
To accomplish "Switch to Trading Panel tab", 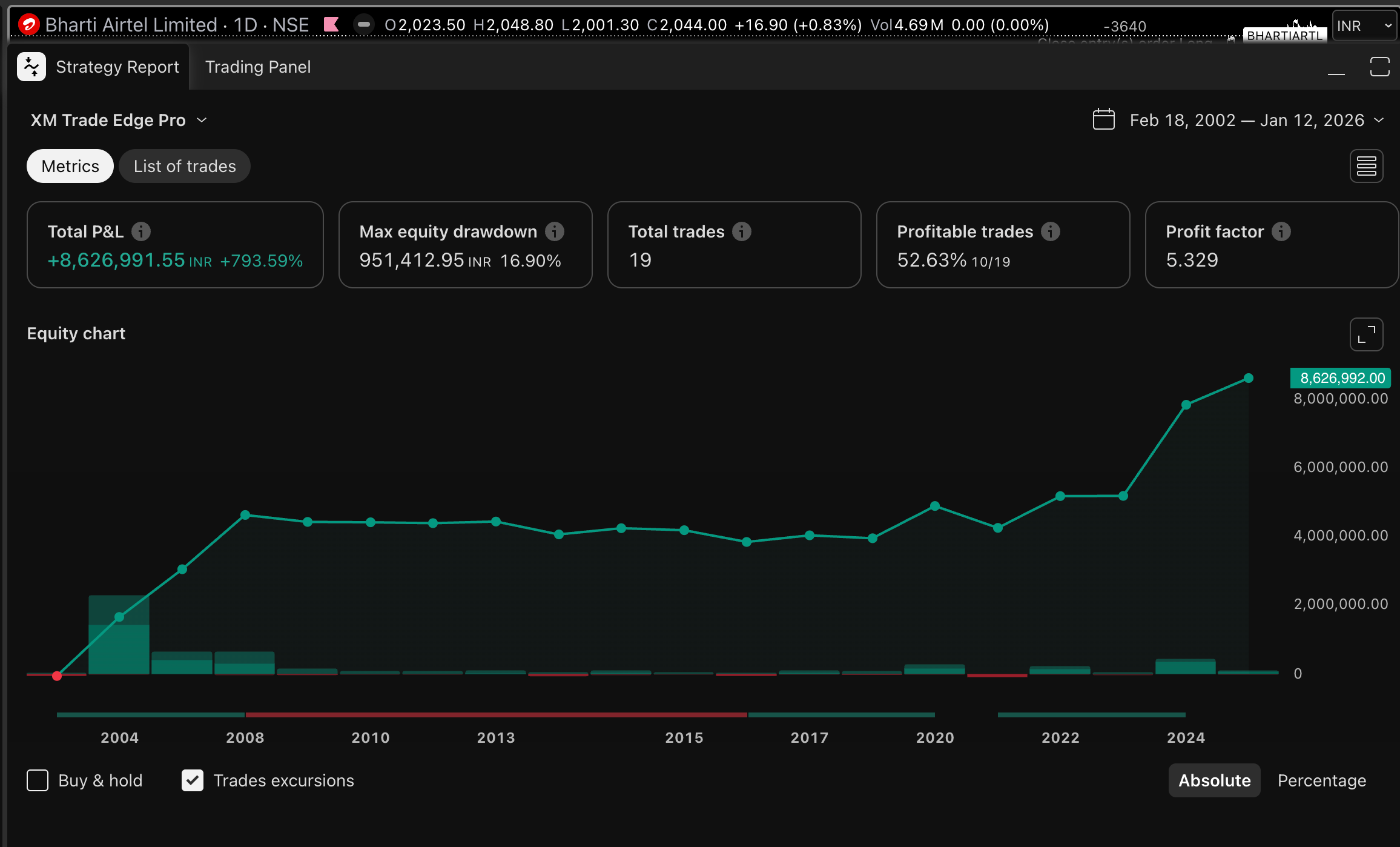I will click(258, 67).
